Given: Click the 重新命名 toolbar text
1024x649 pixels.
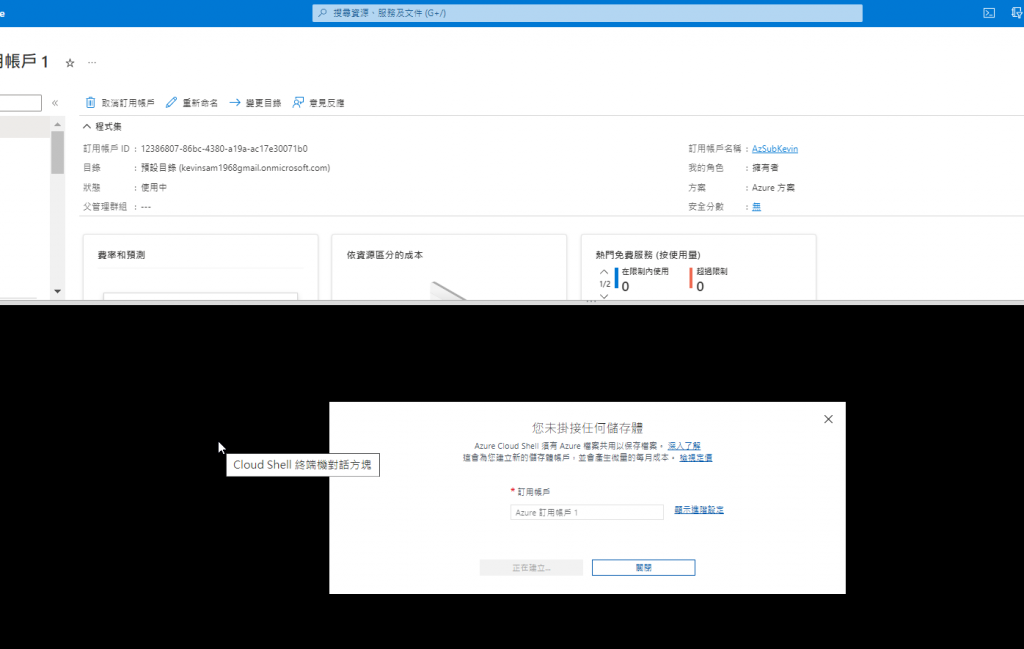Looking at the screenshot, I should click(200, 103).
